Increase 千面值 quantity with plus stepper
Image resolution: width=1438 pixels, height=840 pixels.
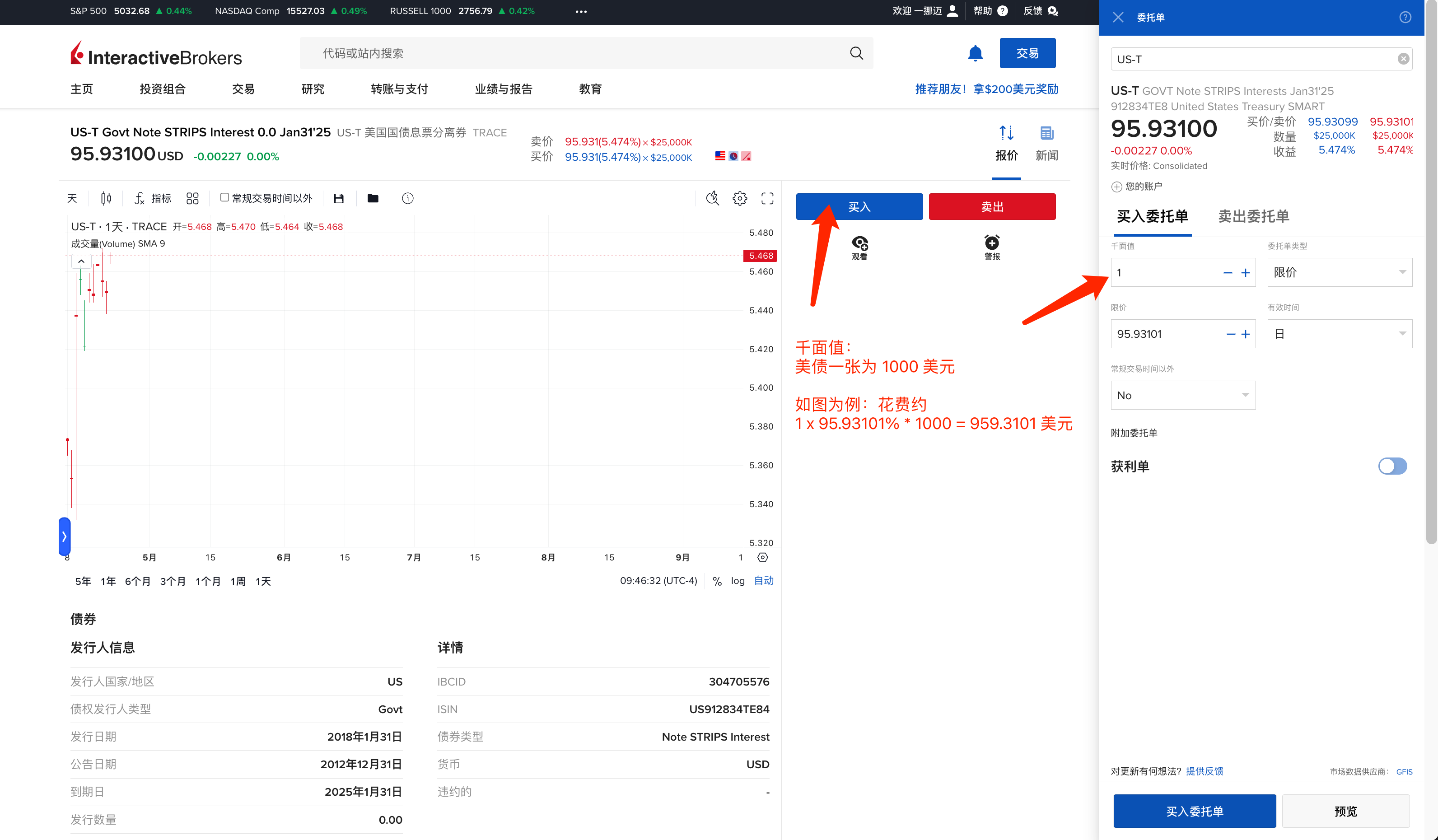(1245, 273)
